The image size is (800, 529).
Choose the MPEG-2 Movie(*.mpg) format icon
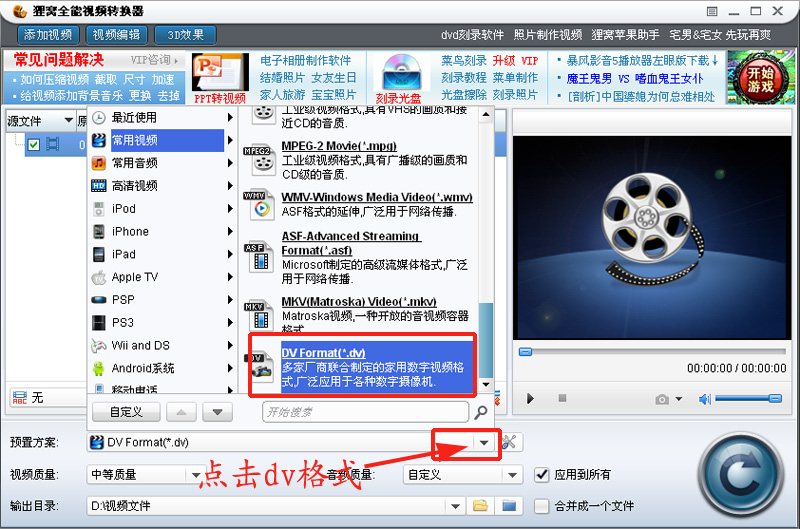pos(260,160)
